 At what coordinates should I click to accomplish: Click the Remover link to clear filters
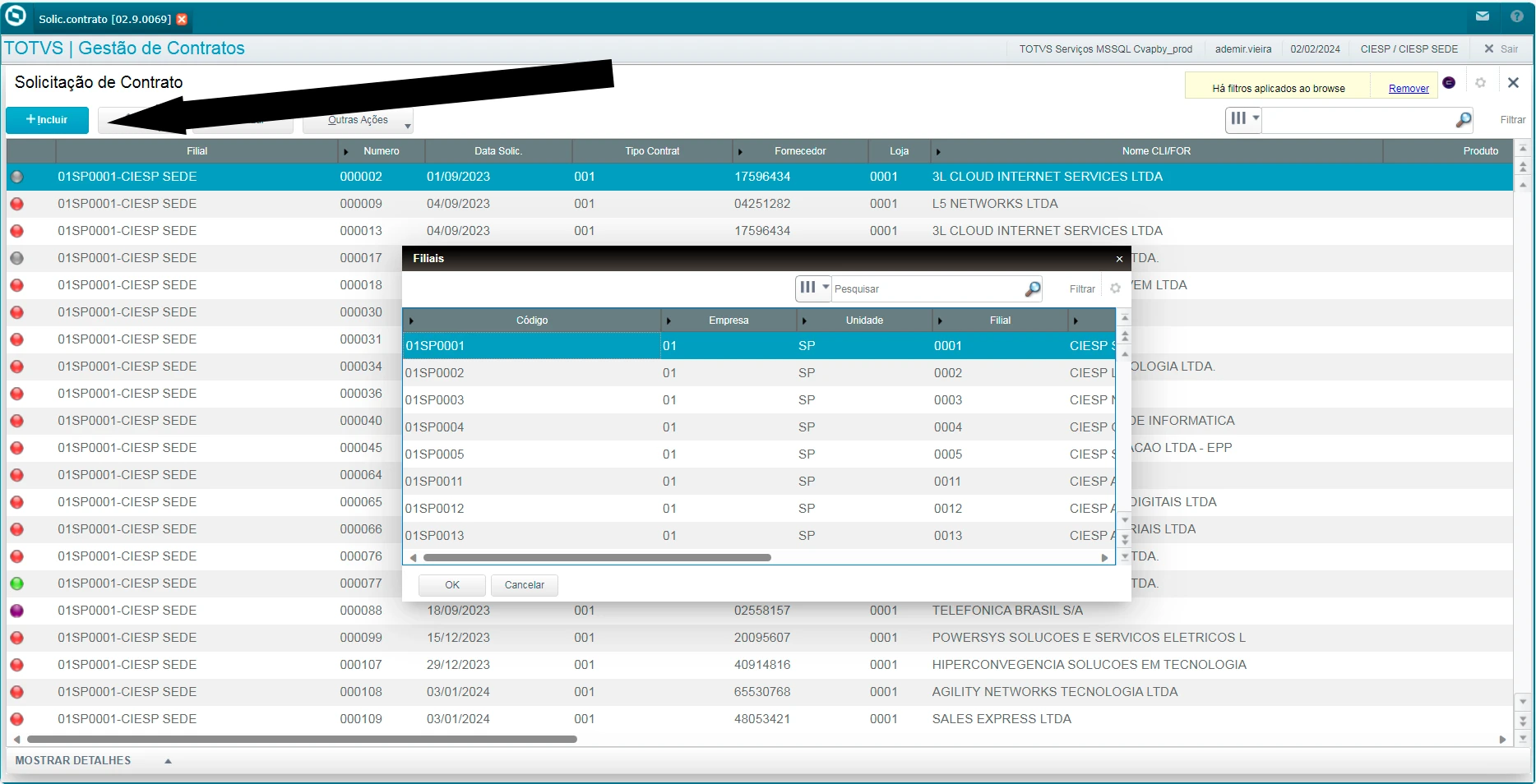1408,89
